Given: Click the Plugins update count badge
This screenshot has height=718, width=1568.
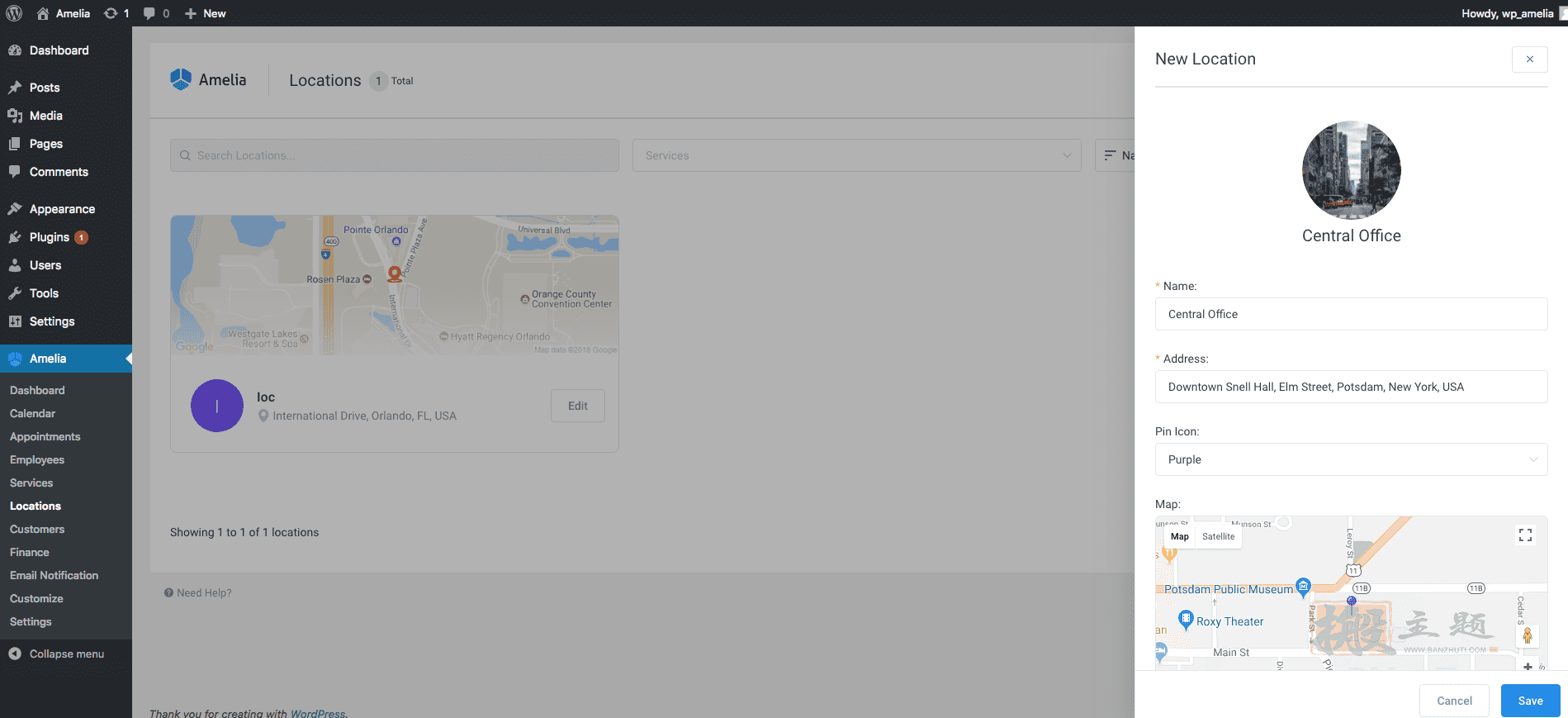Looking at the screenshot, I should pyautogui.click(x=81, y=238).
